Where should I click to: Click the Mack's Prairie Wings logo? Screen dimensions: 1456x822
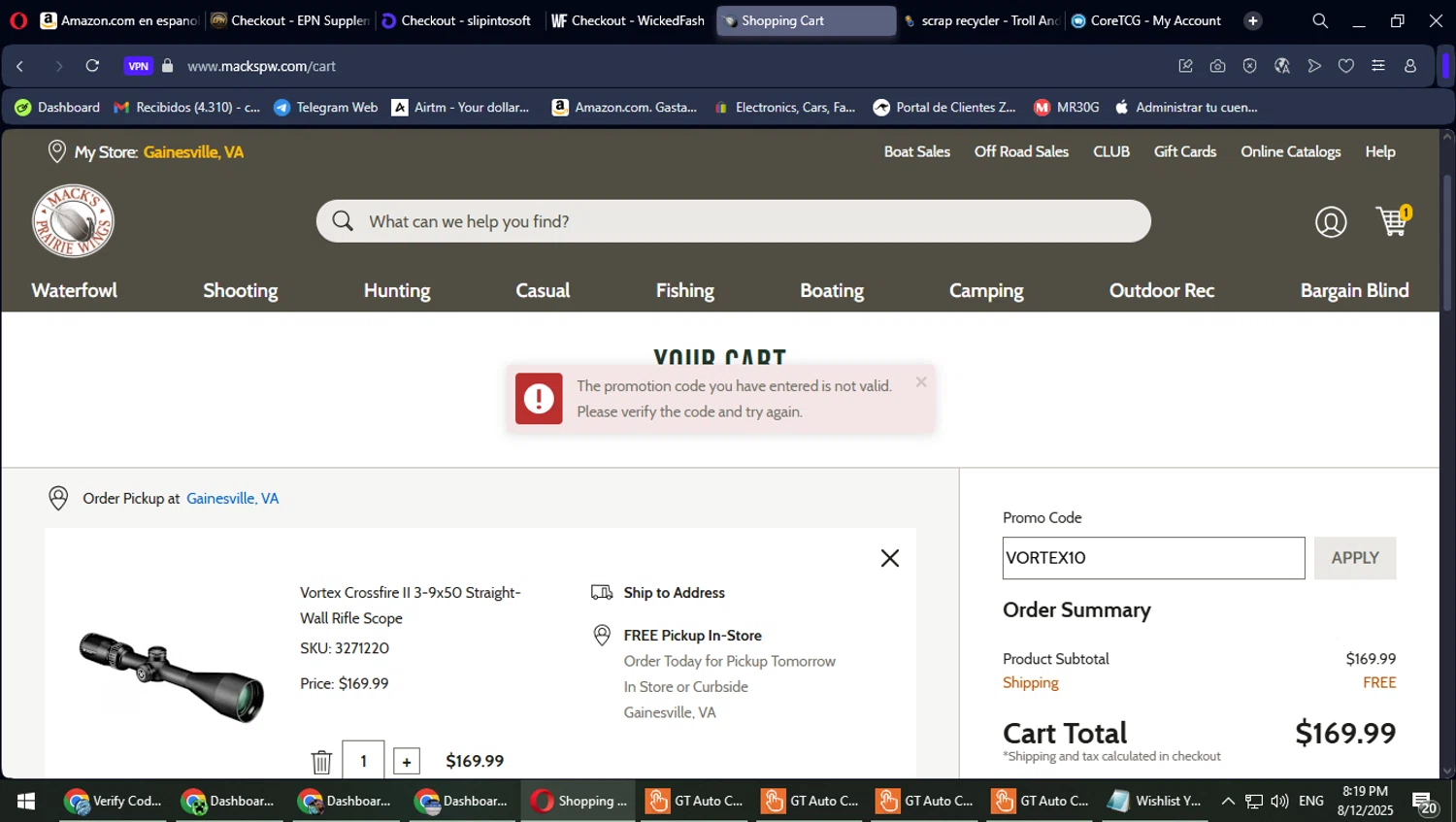pyautogui.click(x=73, y=221)
